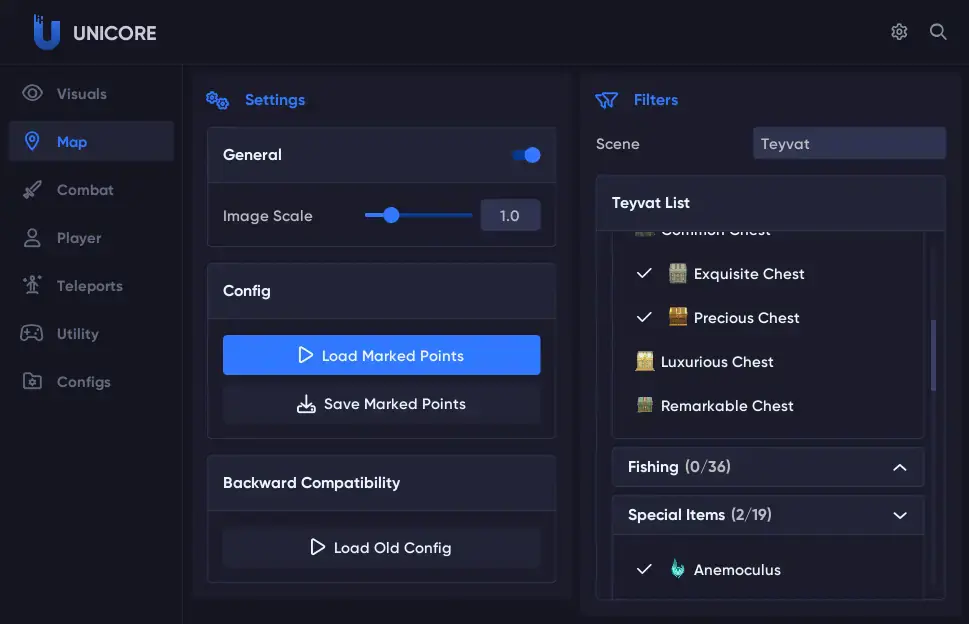Enable the Remarkable Chest filter

714,405
